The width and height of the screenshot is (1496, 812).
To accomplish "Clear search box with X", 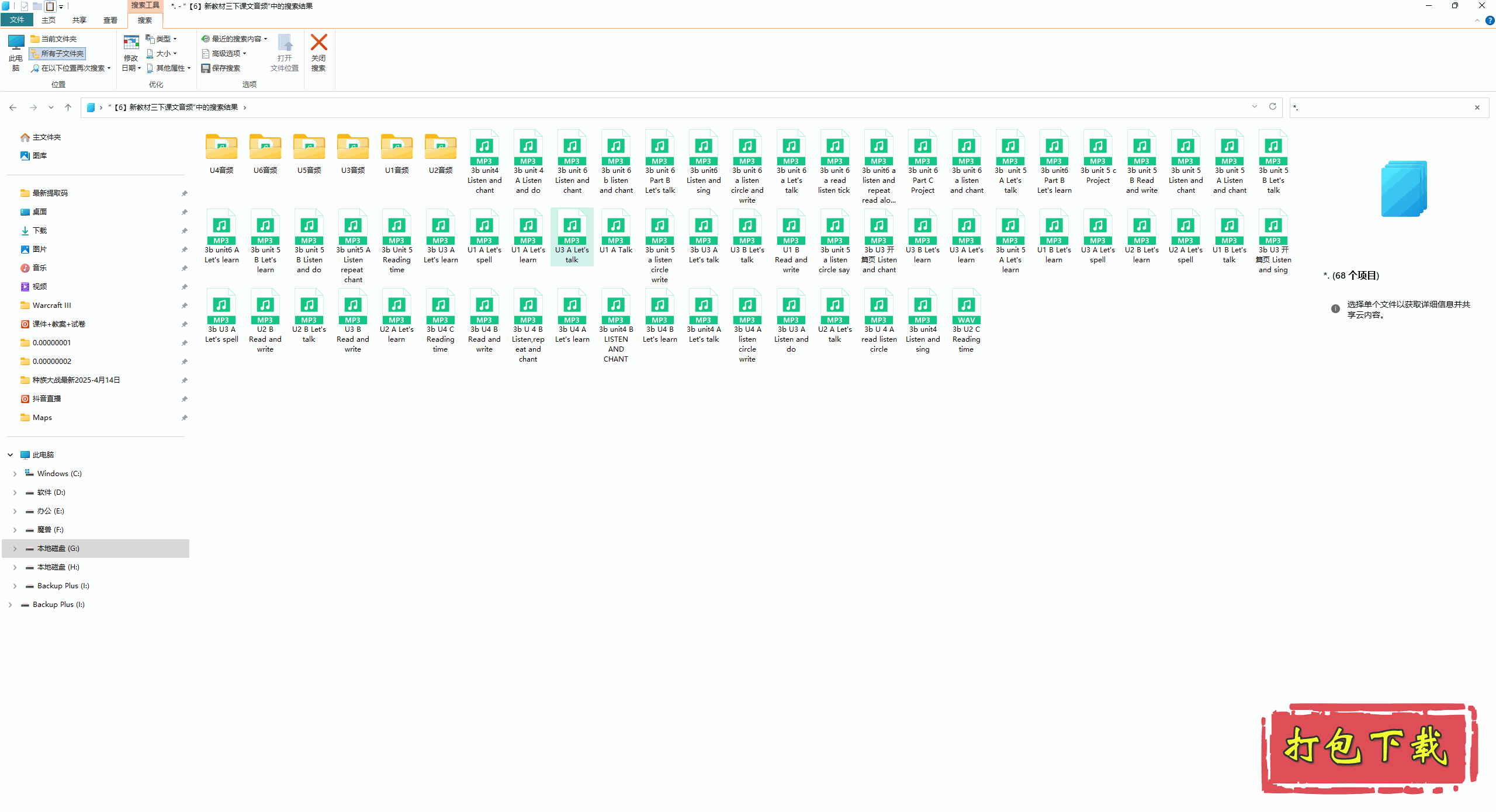I will click(x=1477, y=107).
